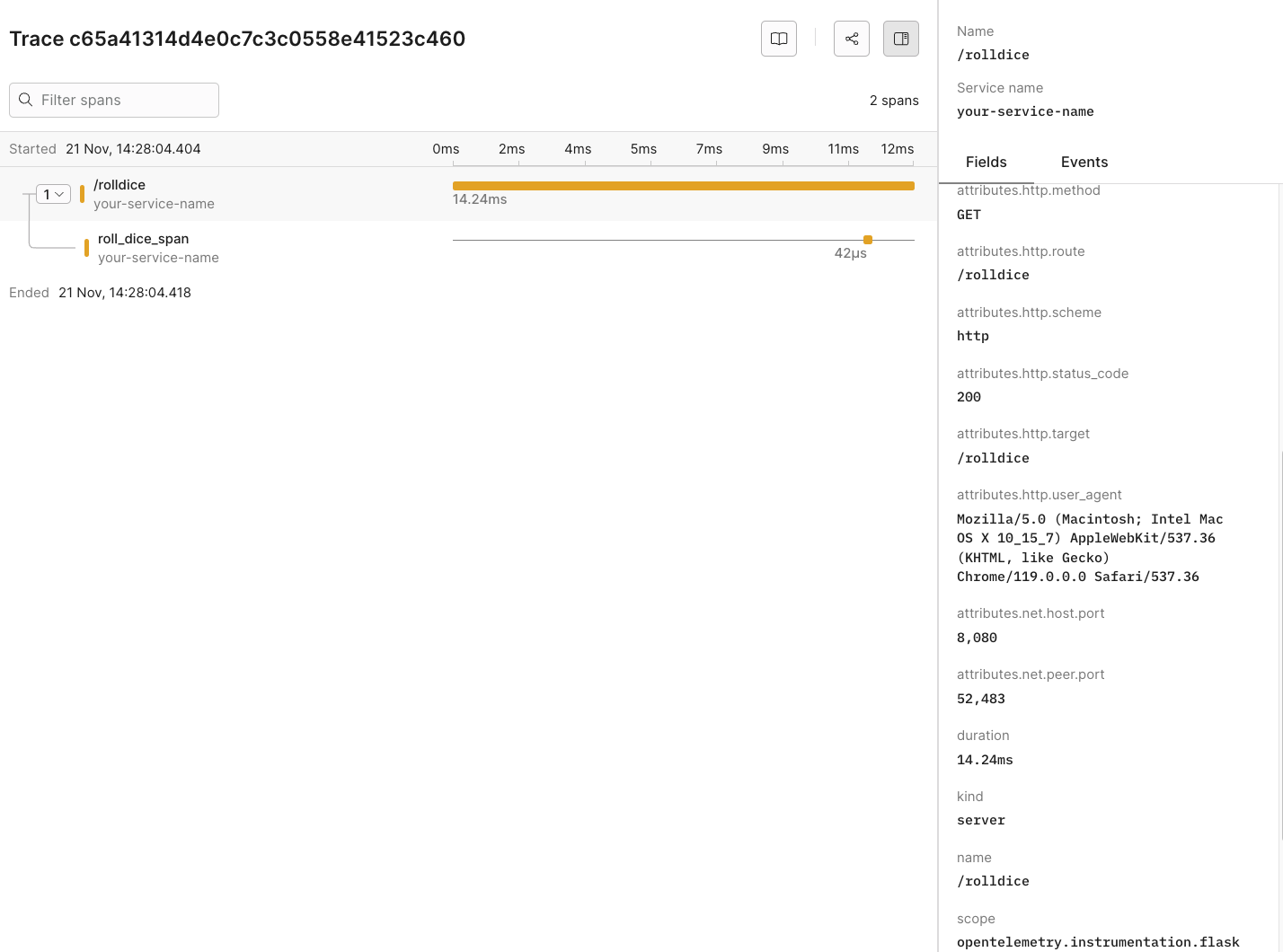Screen dimensions: 1283x952
Task: Click the 14.24ms duration bar on timeline
Action: point(683,186)
